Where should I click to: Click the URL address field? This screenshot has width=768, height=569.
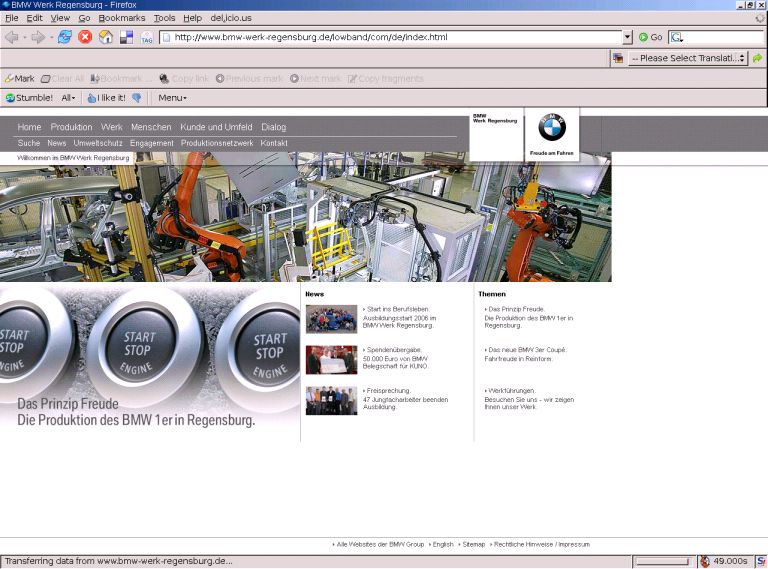[x=391, y=37]
